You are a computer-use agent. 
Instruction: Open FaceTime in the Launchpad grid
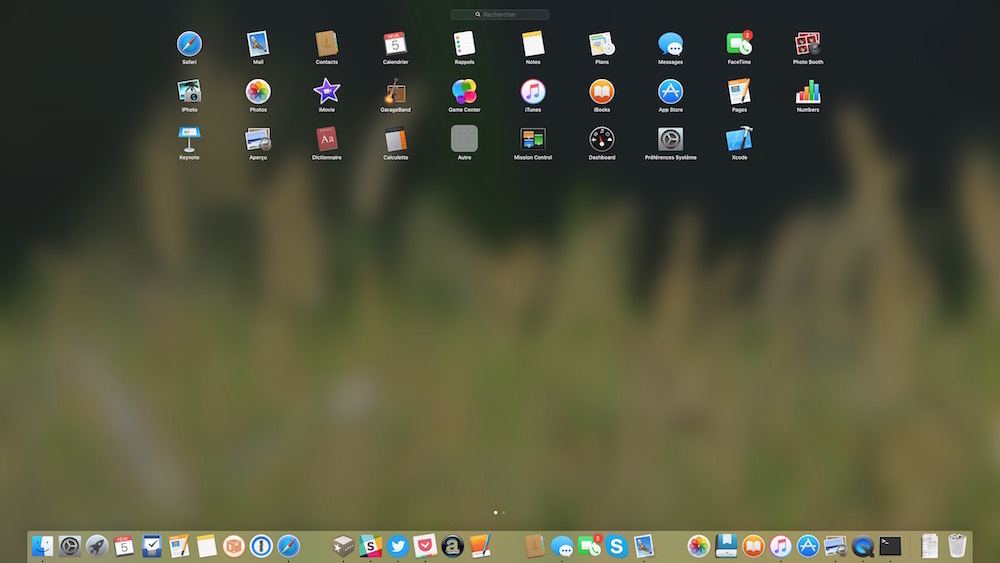coord(739,44)
